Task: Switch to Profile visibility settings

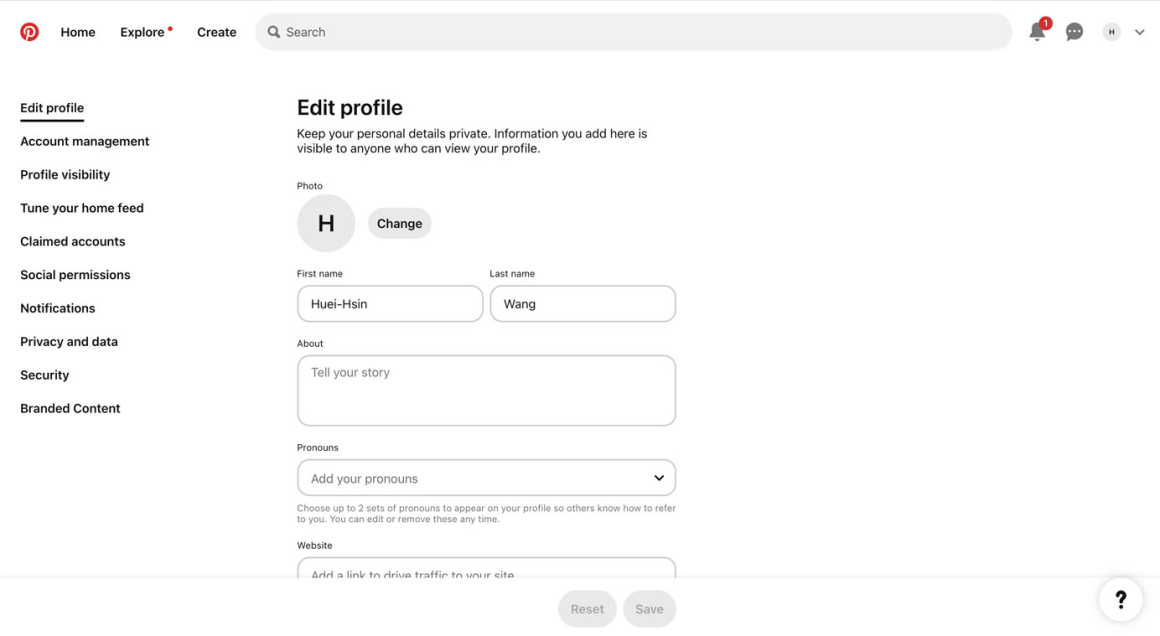Action: click(x=65, y=175)
